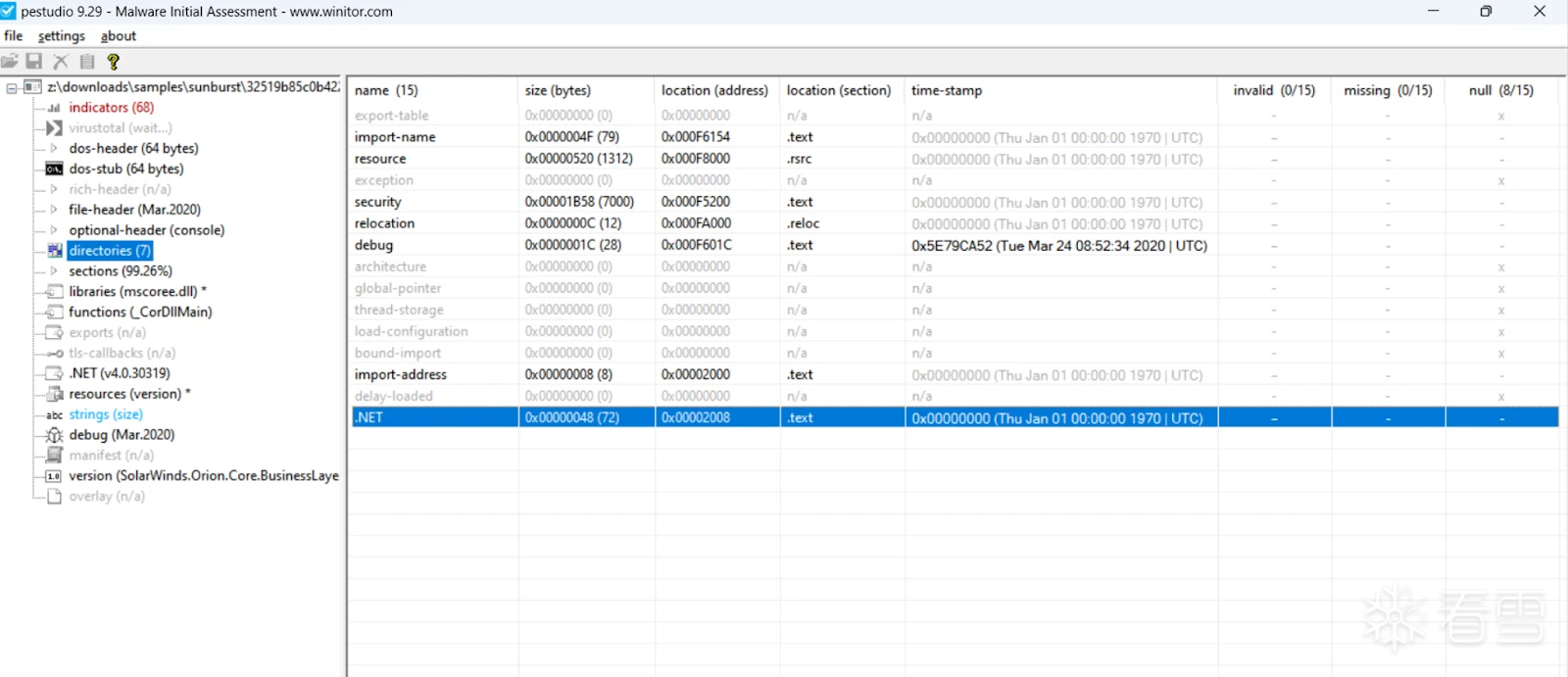The width and height of the screenshot is (1568, 677).
Task: Open the file menu
Action: [x=13, y=36]
